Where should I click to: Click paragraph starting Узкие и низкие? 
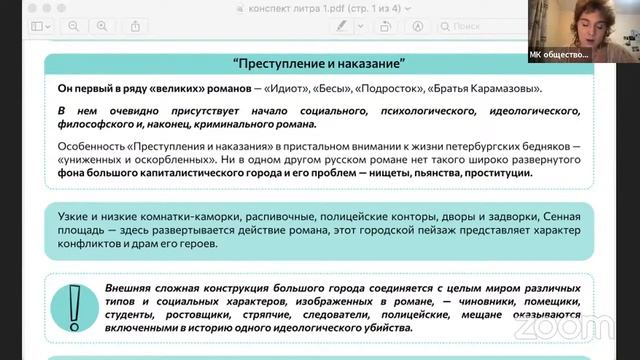(x=319, y=230)
